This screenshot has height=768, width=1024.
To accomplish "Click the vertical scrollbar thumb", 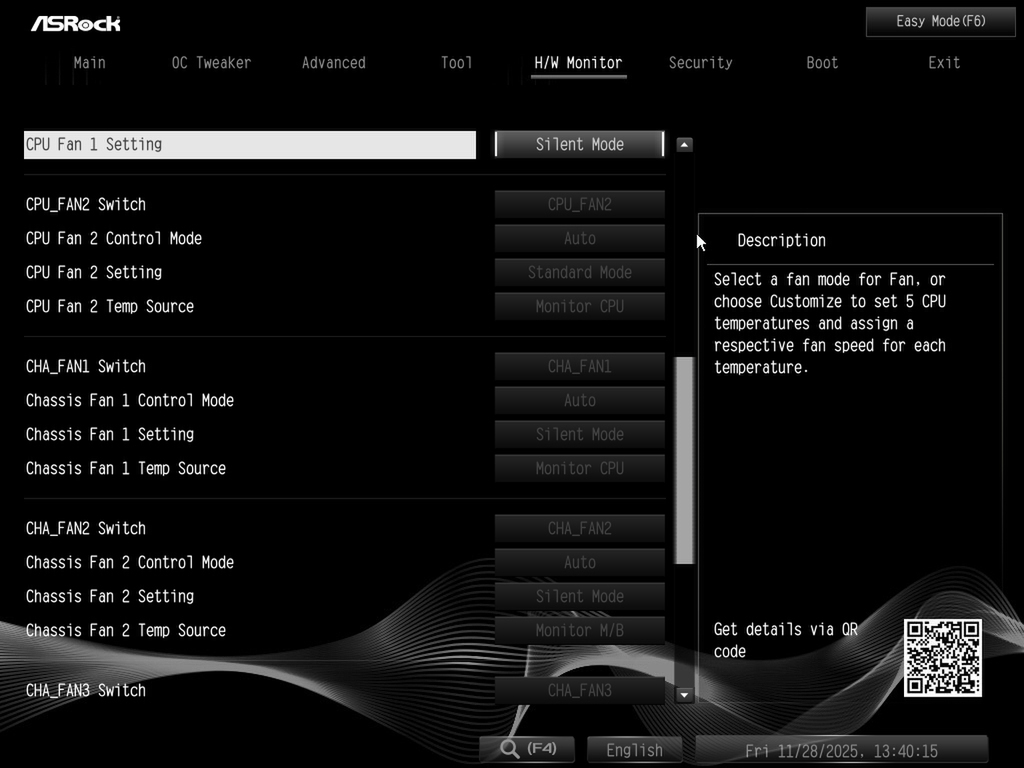I will [684, 460].
